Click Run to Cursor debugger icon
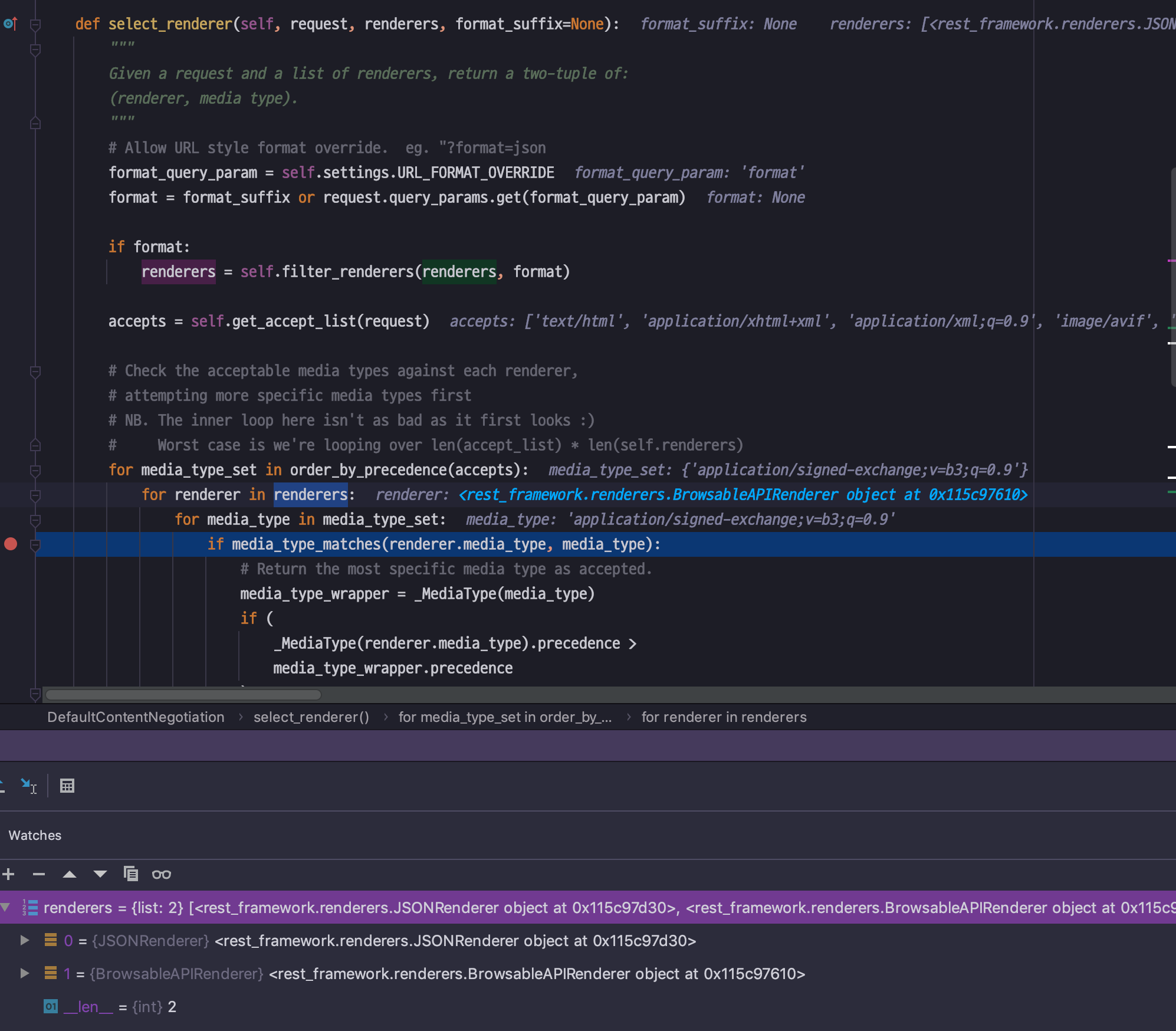This screenshot has height=1031, width=1176. click(x=28, y=786)
